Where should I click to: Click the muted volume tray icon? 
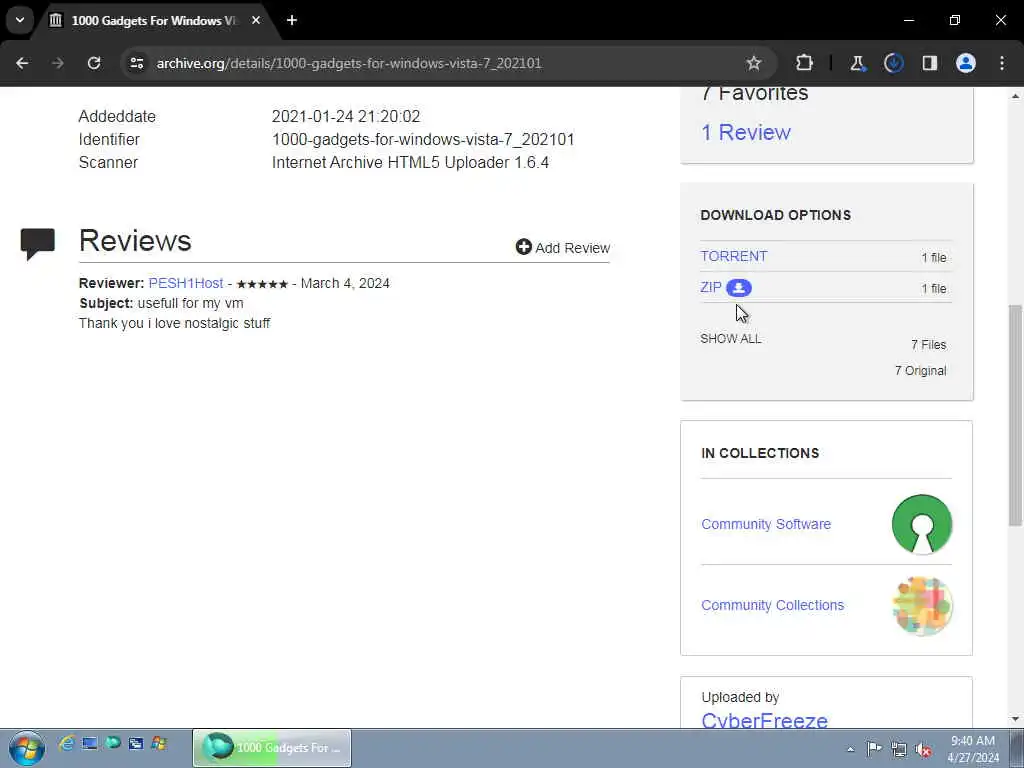[923, 749]
